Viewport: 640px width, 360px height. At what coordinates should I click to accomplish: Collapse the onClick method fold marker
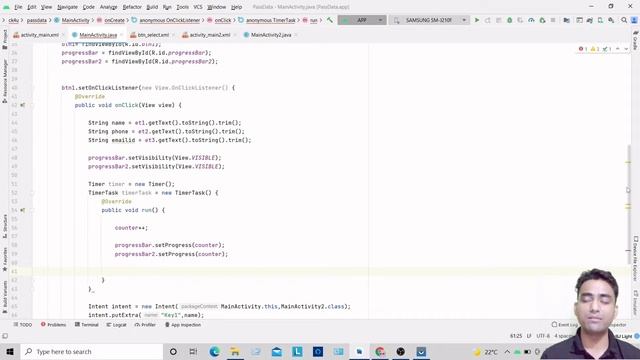[x=32, y=105]
